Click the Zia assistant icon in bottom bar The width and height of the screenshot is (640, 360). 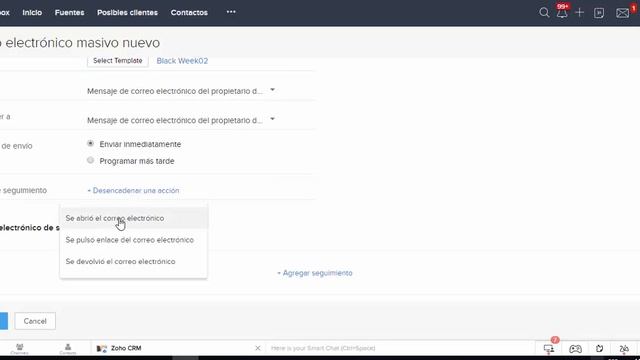coord(624,349)
